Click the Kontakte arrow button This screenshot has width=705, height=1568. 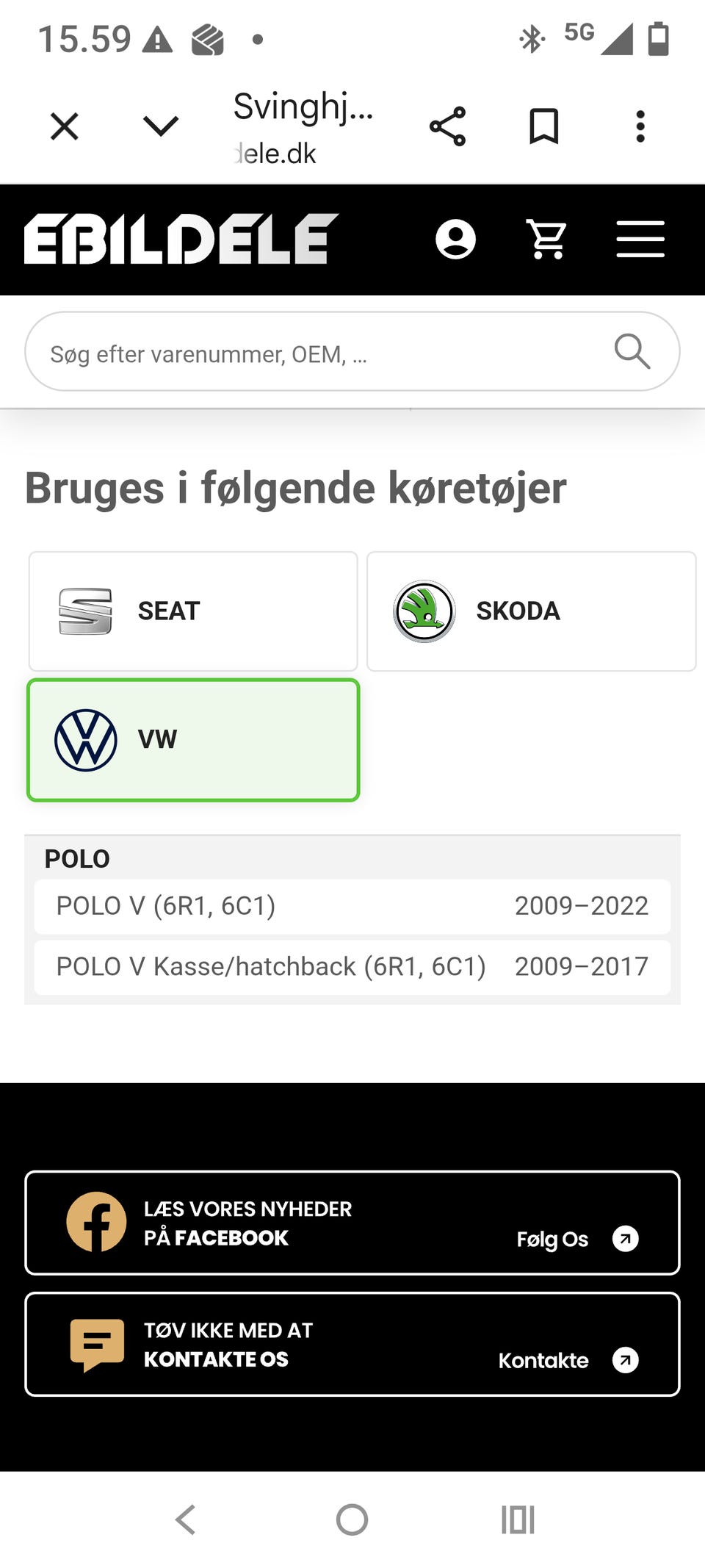[x=625, y=1360]
